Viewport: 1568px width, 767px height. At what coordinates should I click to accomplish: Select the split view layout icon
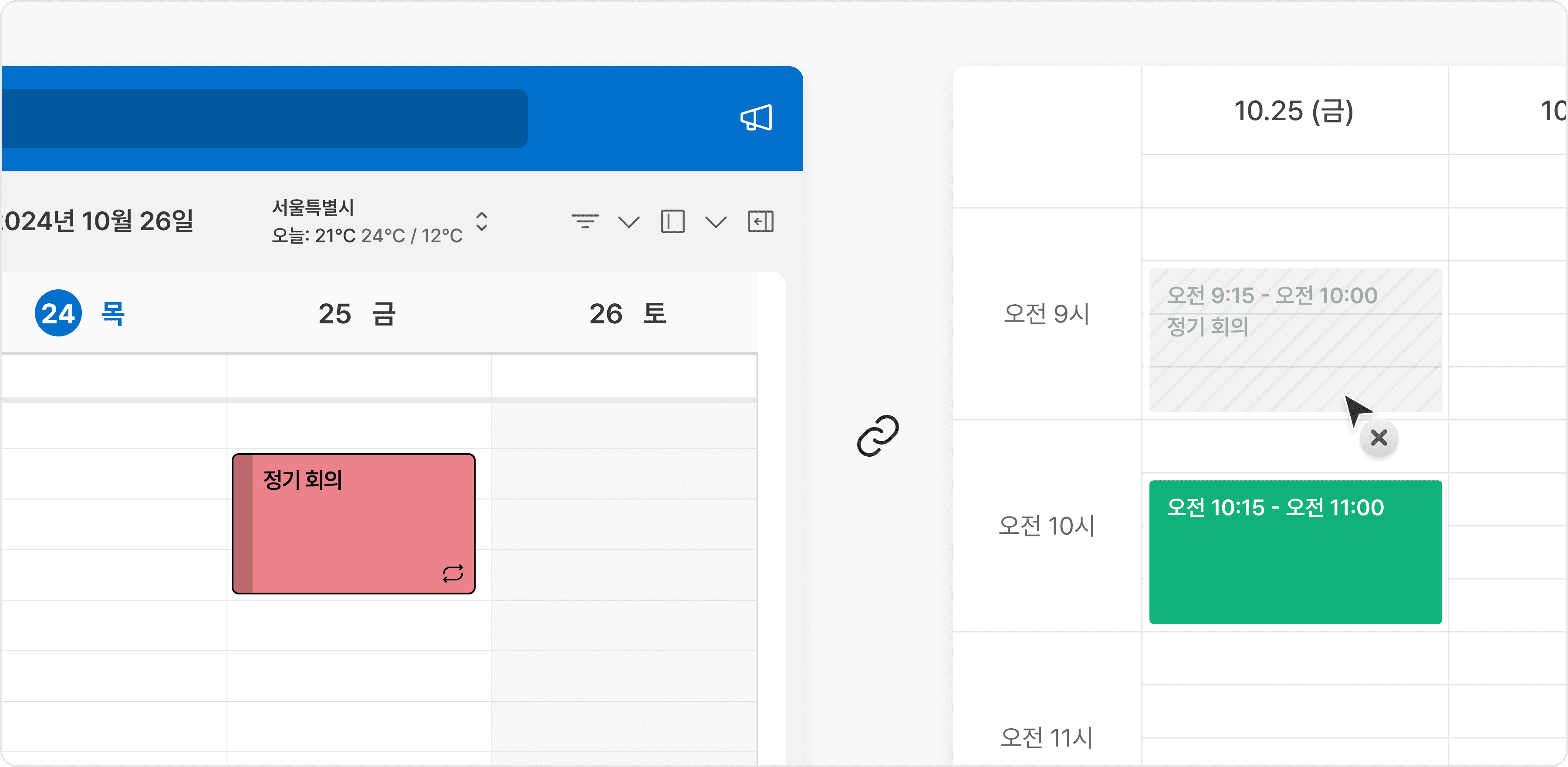673,222
